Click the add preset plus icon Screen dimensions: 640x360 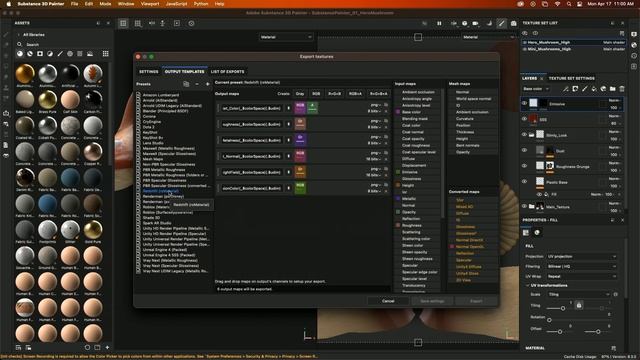tap(207, 84)
